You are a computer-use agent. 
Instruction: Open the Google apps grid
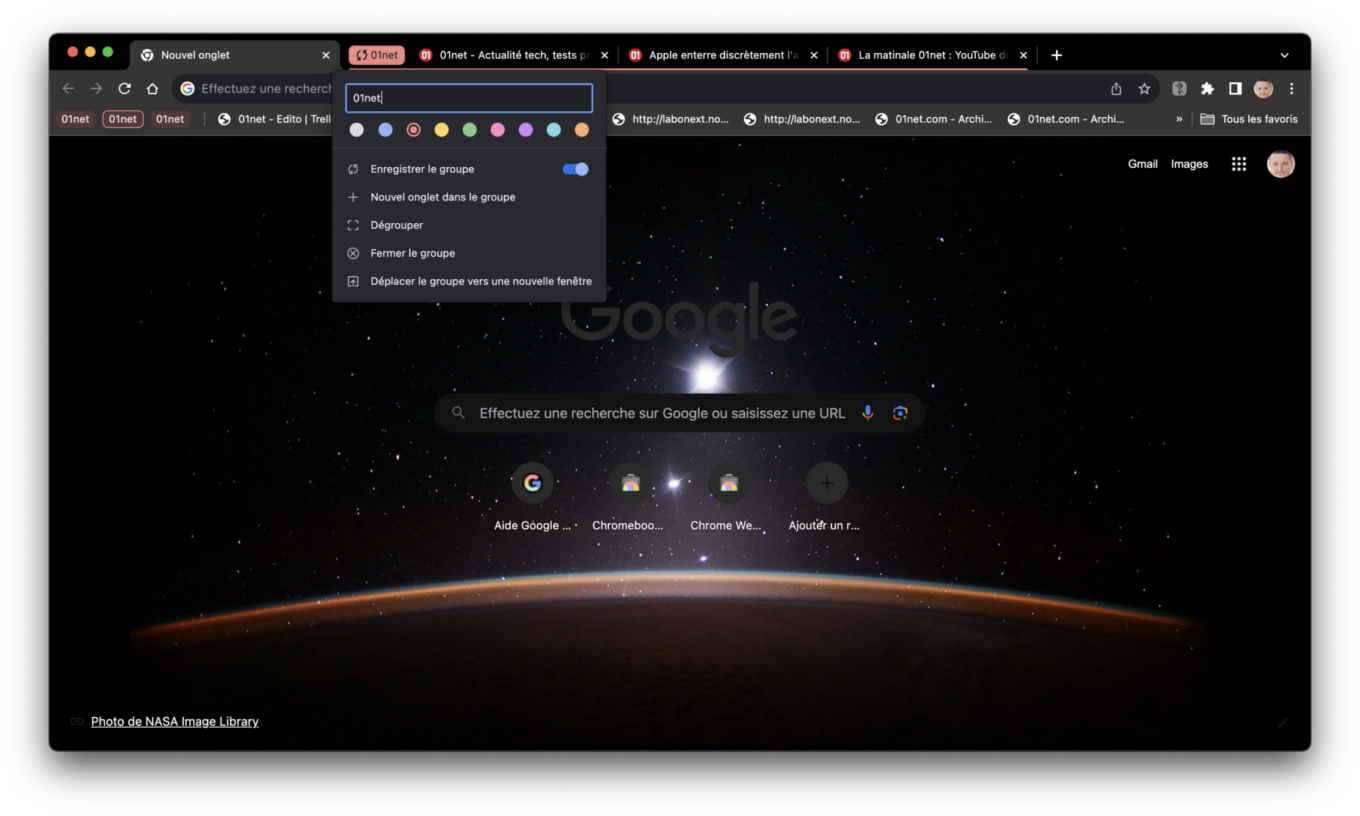[1238, 164]
